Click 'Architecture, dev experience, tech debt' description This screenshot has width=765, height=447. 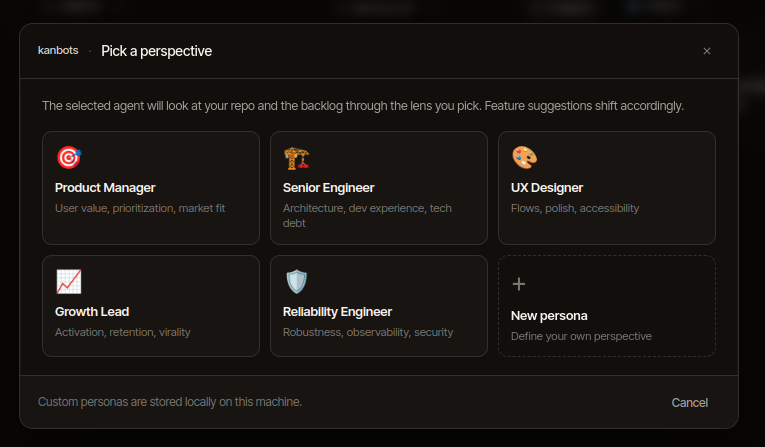tap(367, 216)
